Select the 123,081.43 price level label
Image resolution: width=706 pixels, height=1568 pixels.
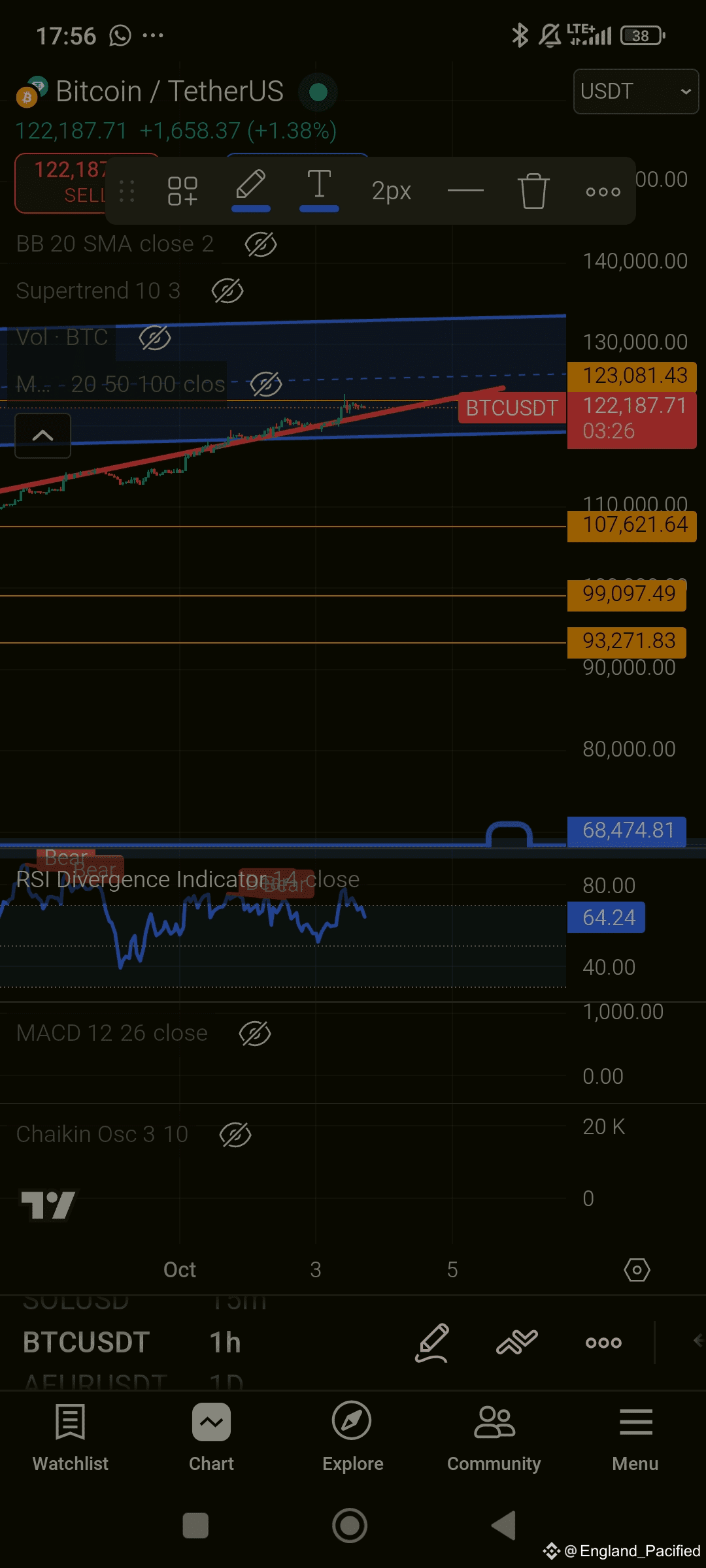(631, 376)
